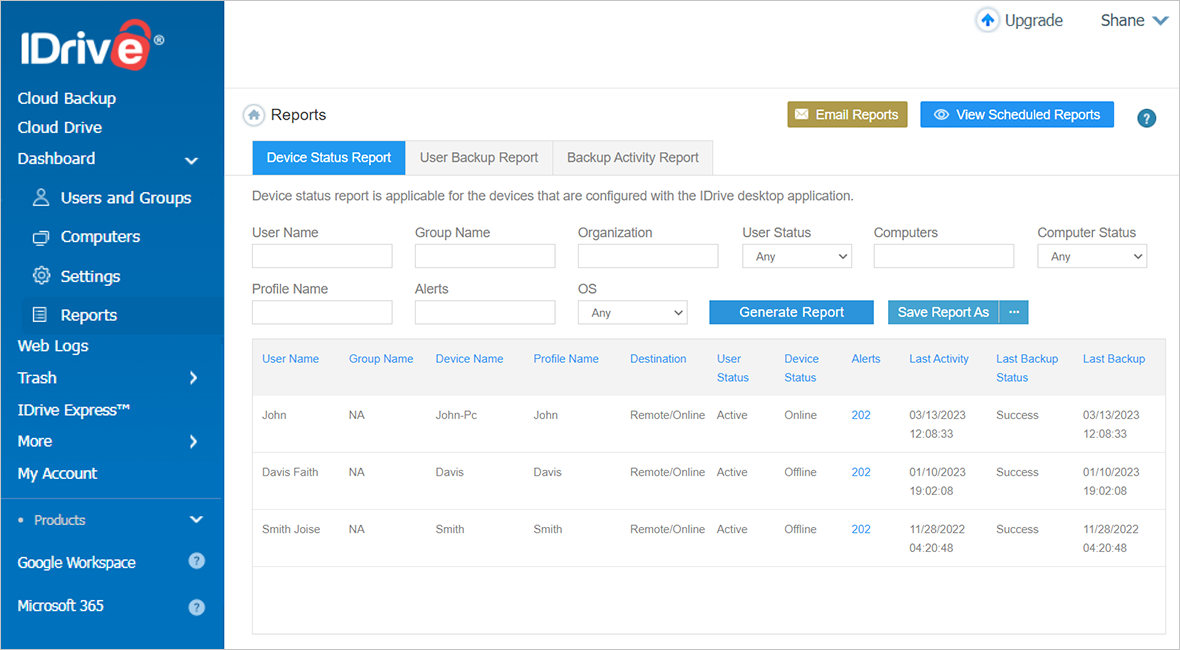Click the User Name filter field
Viewport: 1180px width, 650px height.
[322, 257]
